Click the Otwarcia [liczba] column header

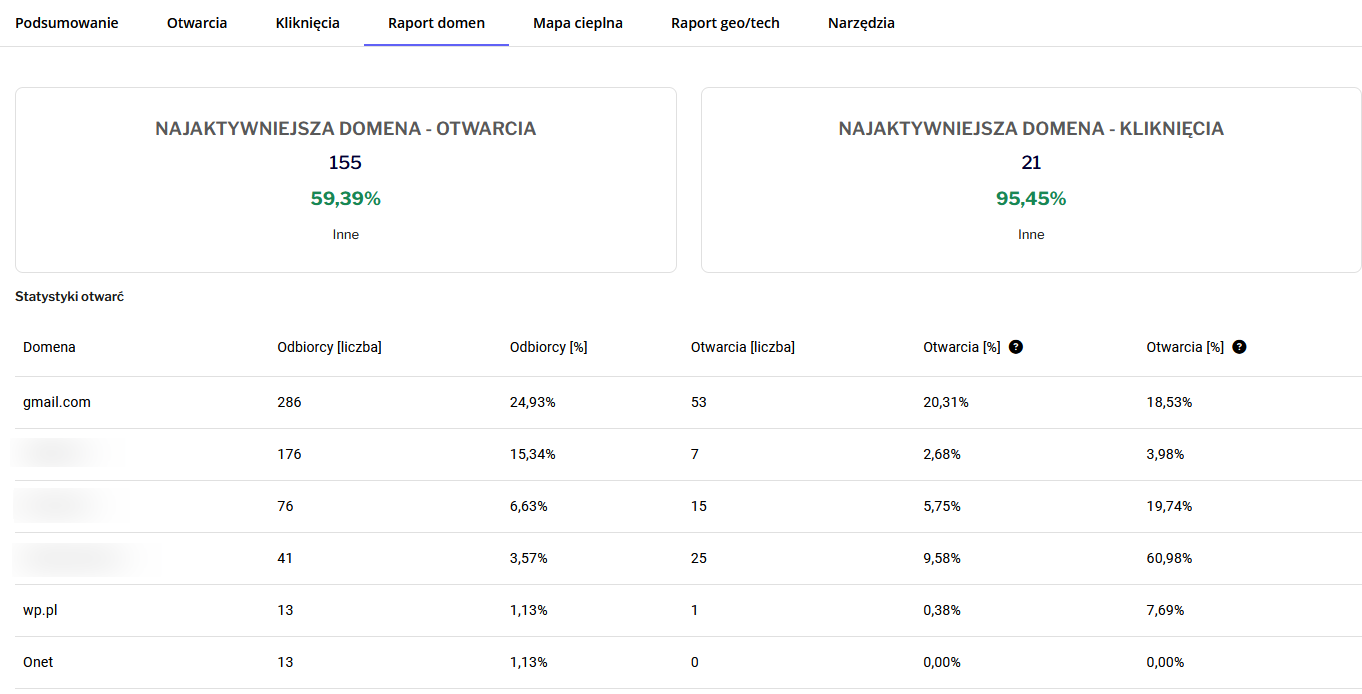coord(742,347)
